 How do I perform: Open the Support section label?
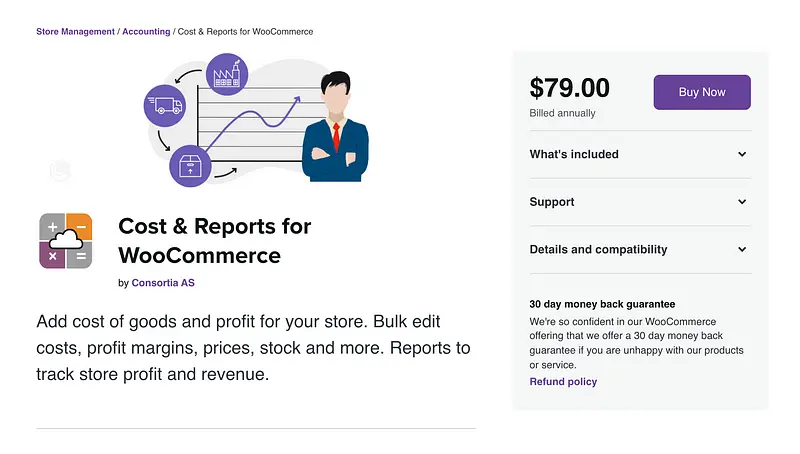(x=552, y=202)
